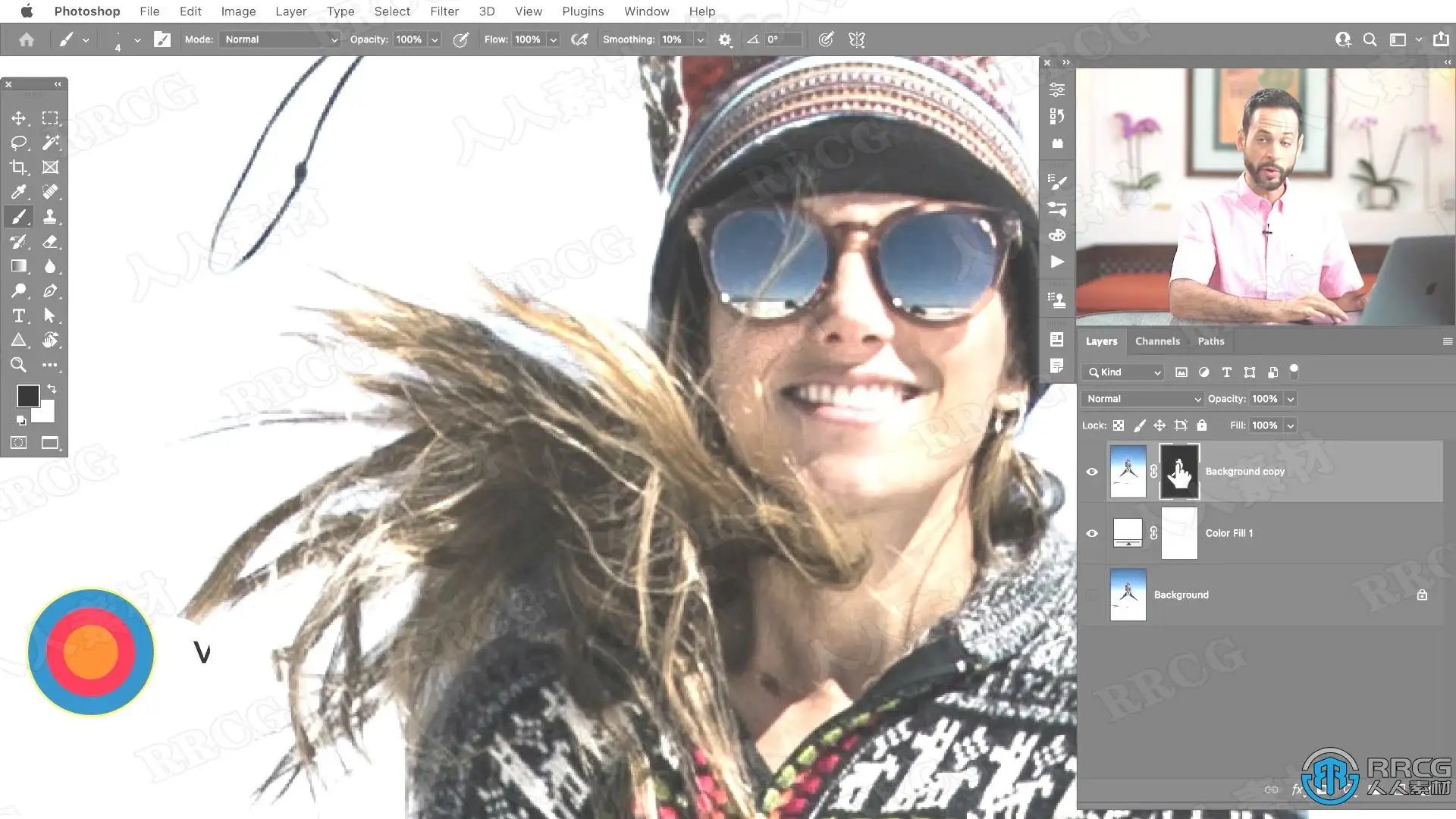Select the Dodge tool
This screenshot has width=1456, height=819.
point(19,290)
